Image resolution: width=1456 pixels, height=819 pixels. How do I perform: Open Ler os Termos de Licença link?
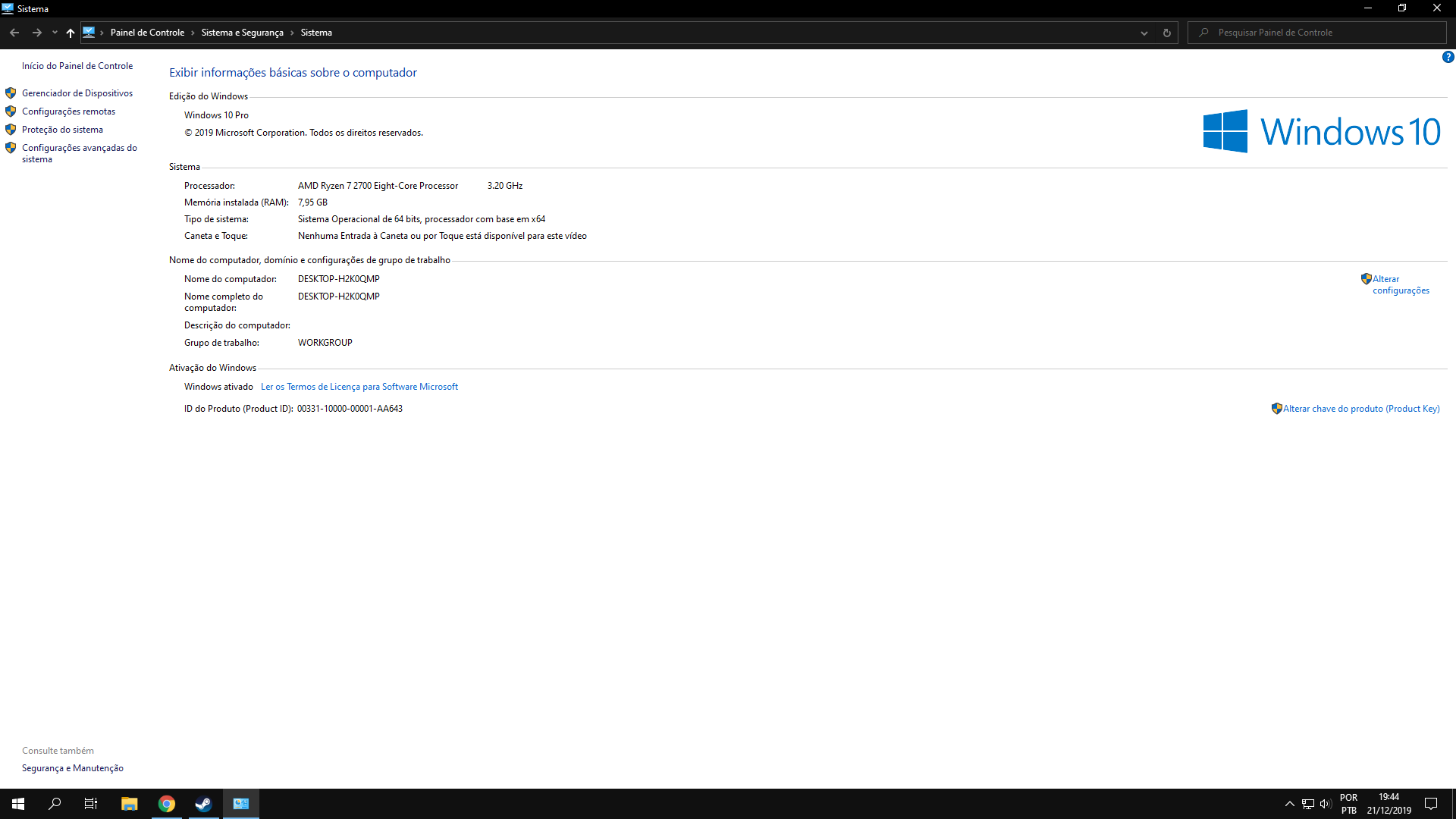point(359,387)
